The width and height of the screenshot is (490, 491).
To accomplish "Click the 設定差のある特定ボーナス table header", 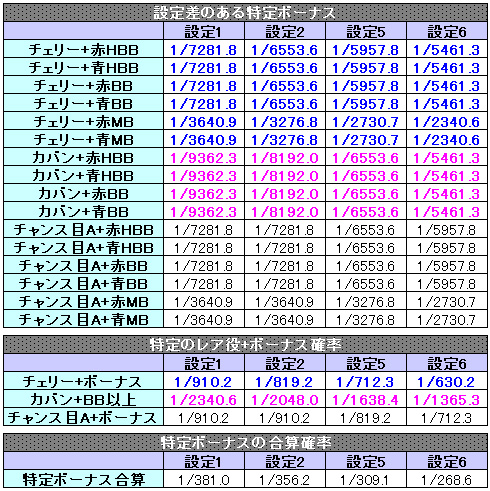I will [x=245, y=13].
